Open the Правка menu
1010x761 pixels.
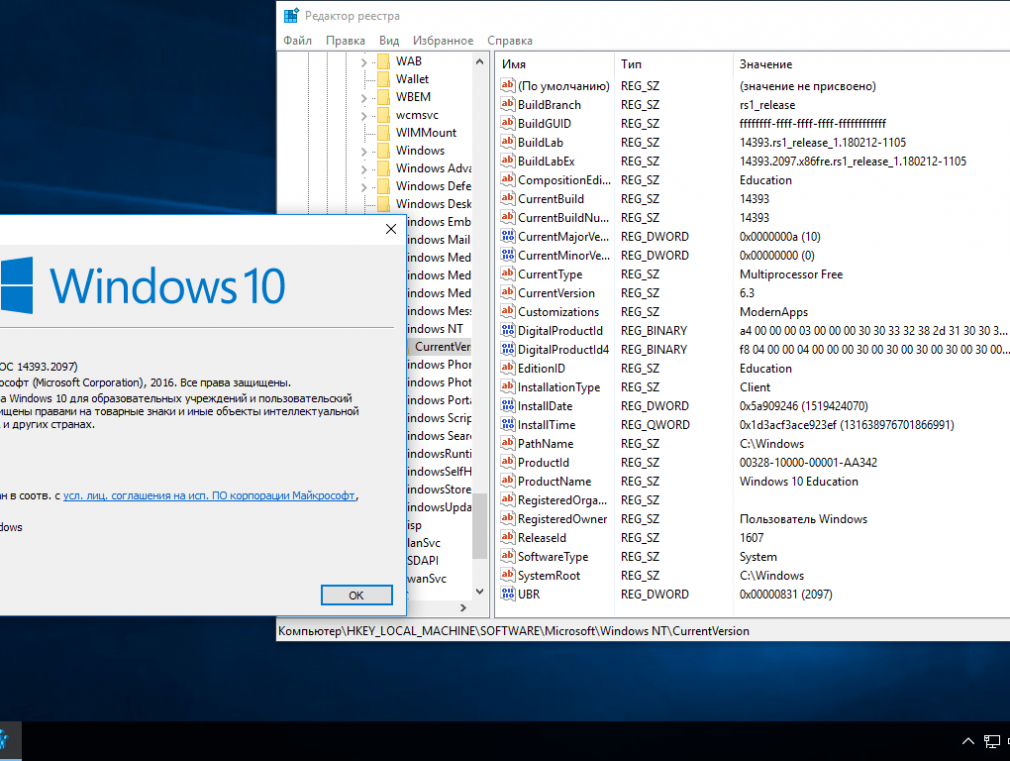(x=345, y=41)
